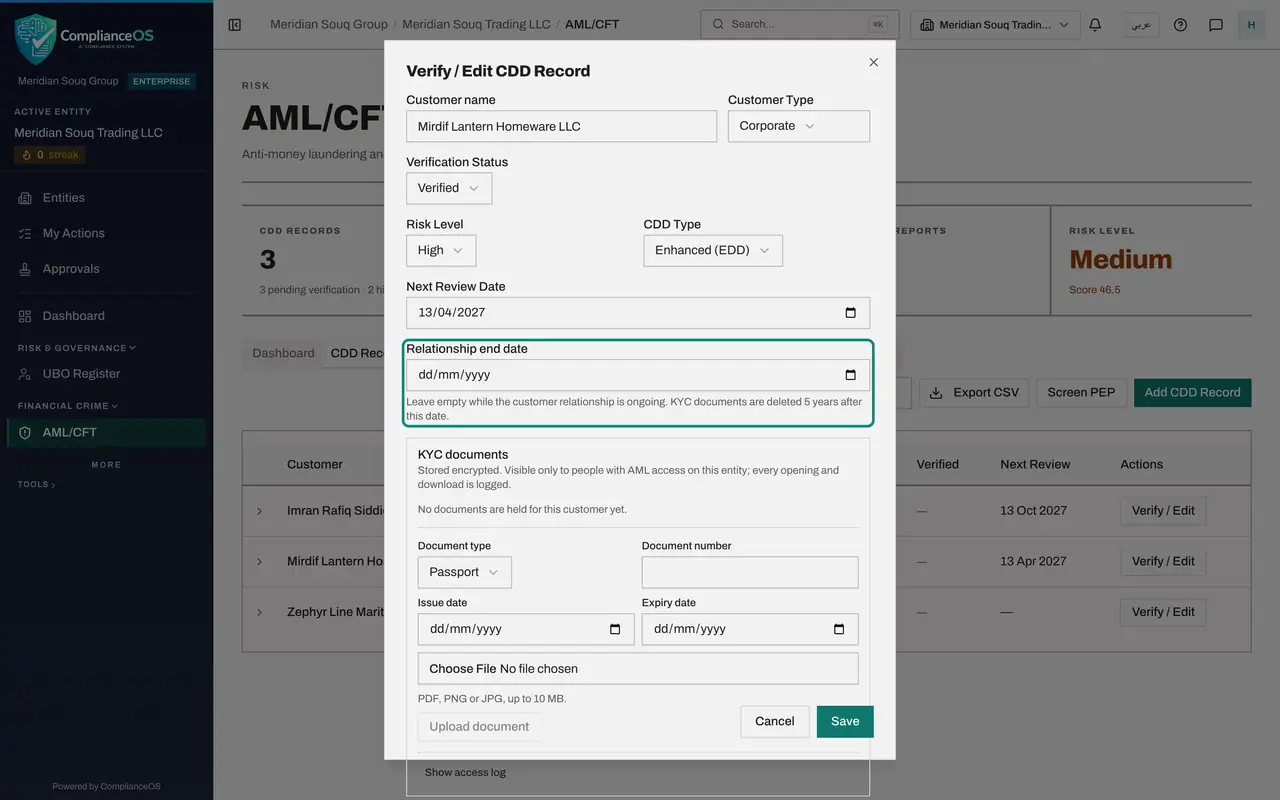
Task: Switch language to Arabic
Action: pyautogui.click(x=1140, y=24)
